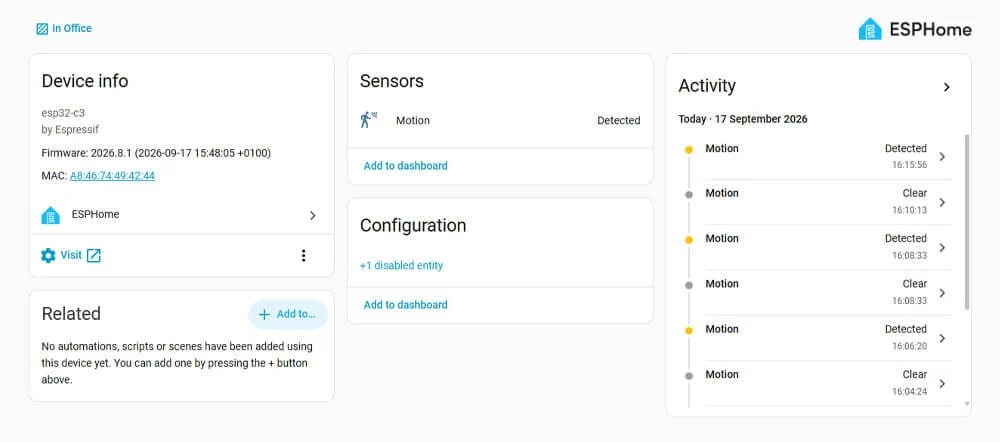Click the ESPHome label in Device info
The height and width of the screenshot is (442, 1000).
pos(96,215)
